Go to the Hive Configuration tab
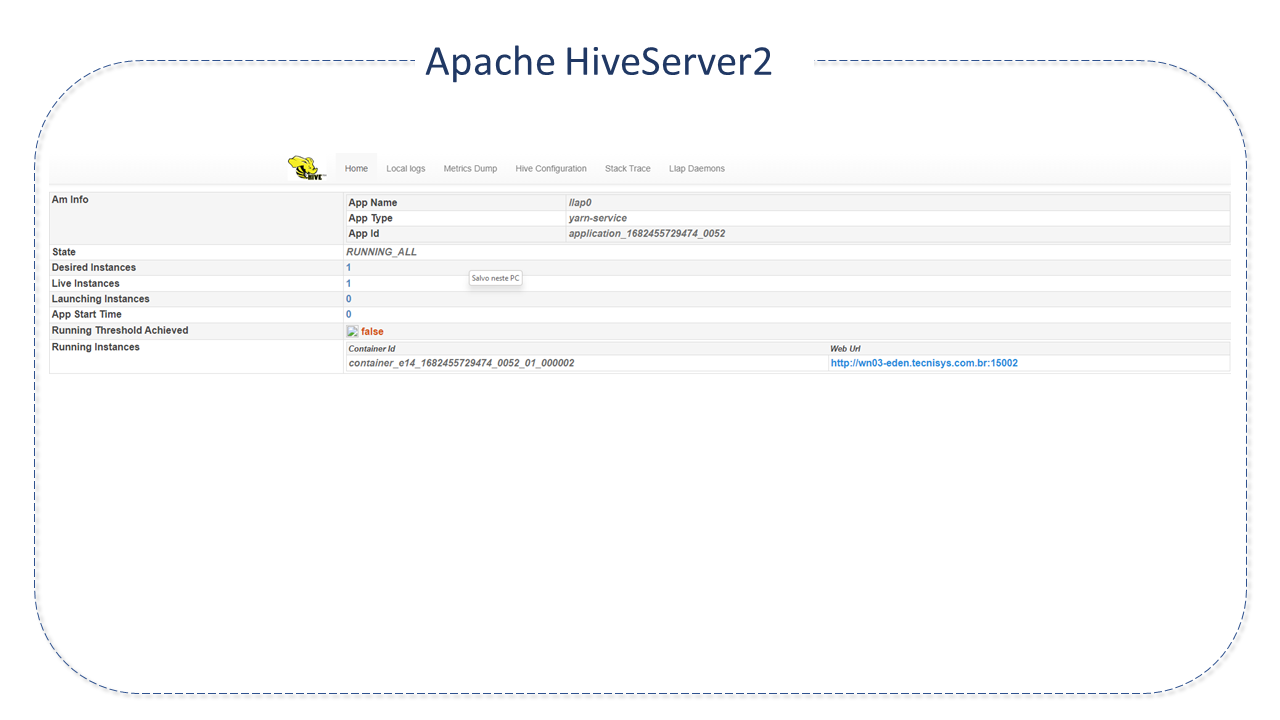The image size is (1280, 720). [551, 169]
